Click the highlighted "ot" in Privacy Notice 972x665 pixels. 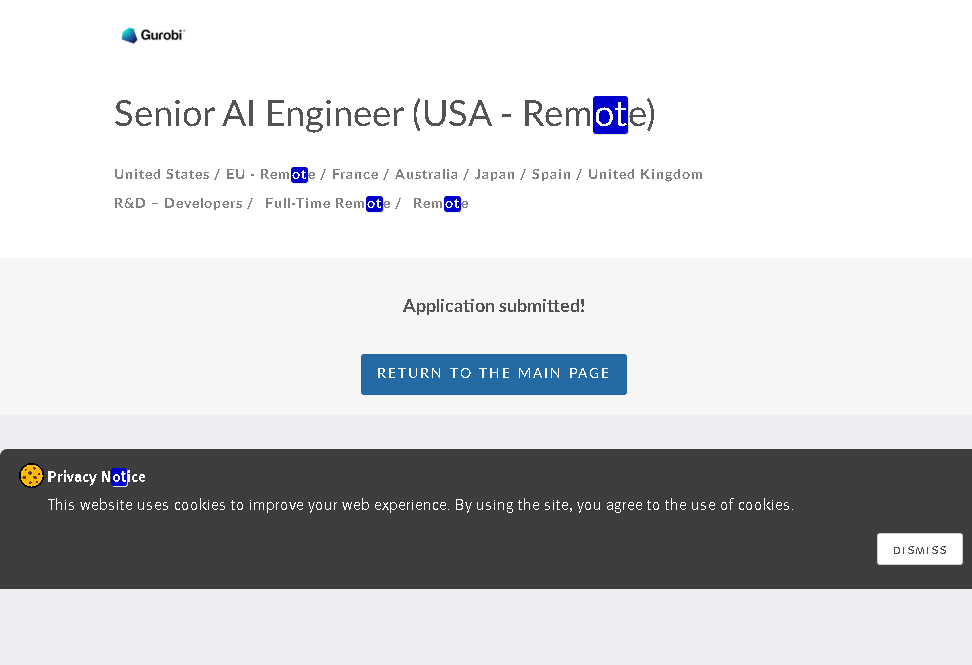(120, 477)
